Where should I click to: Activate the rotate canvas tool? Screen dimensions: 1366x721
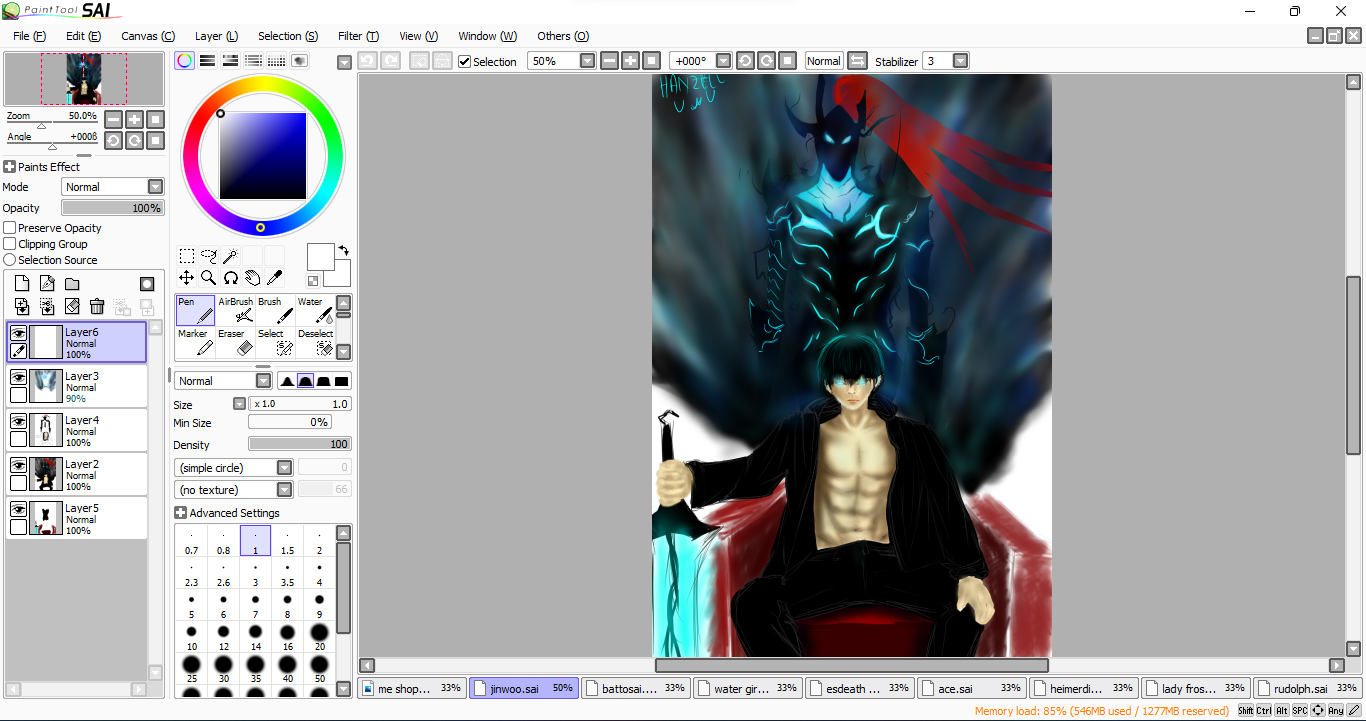(x=231, y=278)
